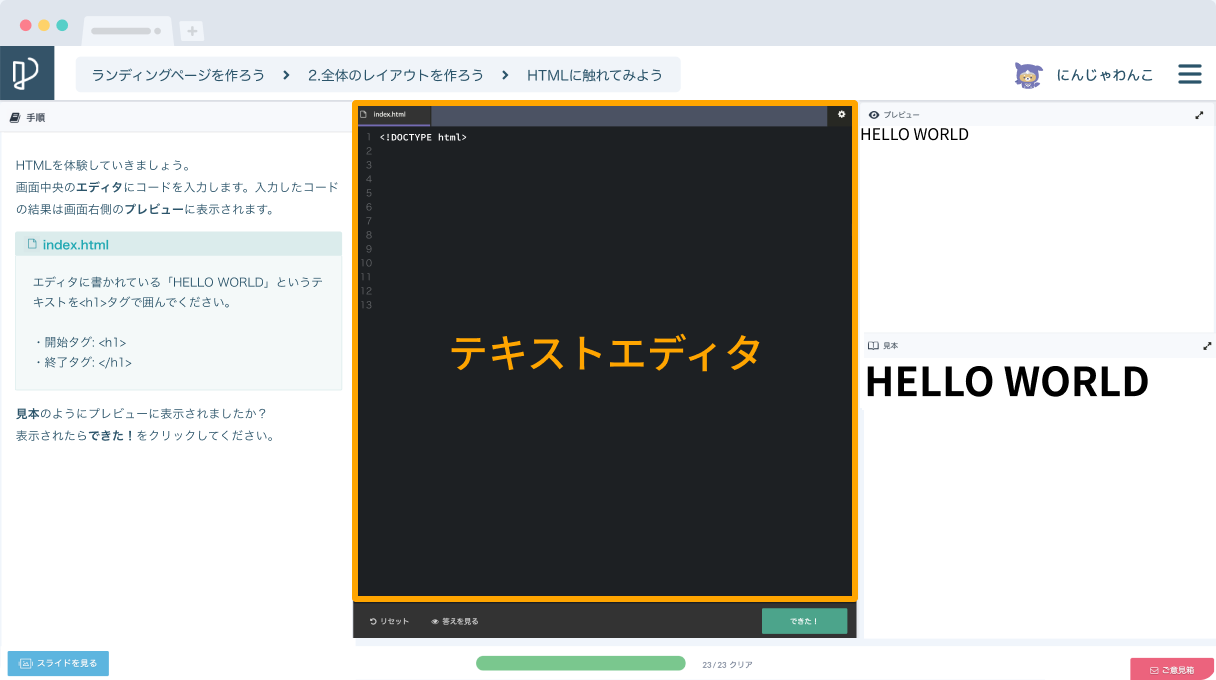Click the username にんじゃわんこ
Image resolution: width=1216 pixels, height=680 pixels.
point(1105,75)
